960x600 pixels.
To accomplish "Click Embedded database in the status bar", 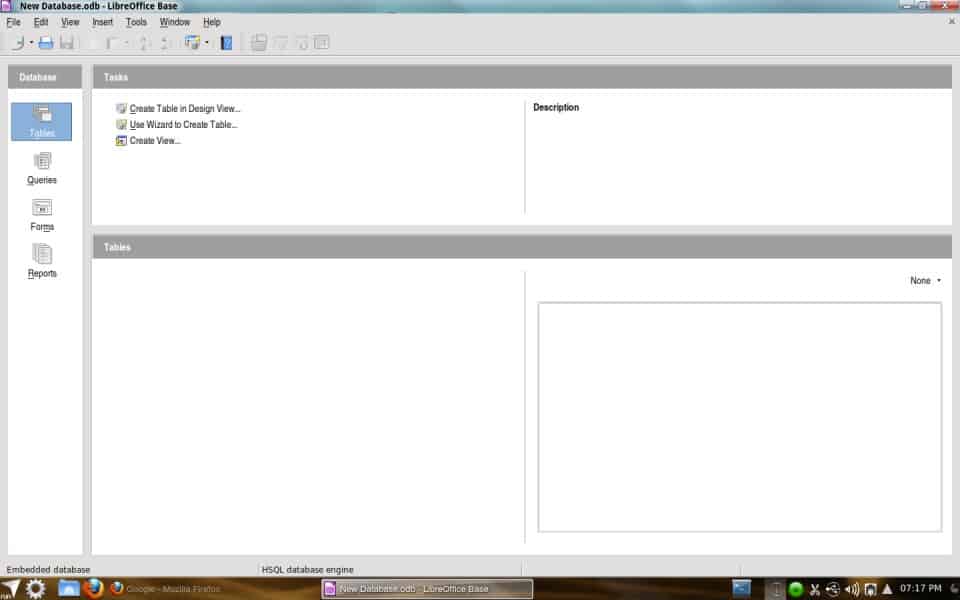I will tap(48, 569).
